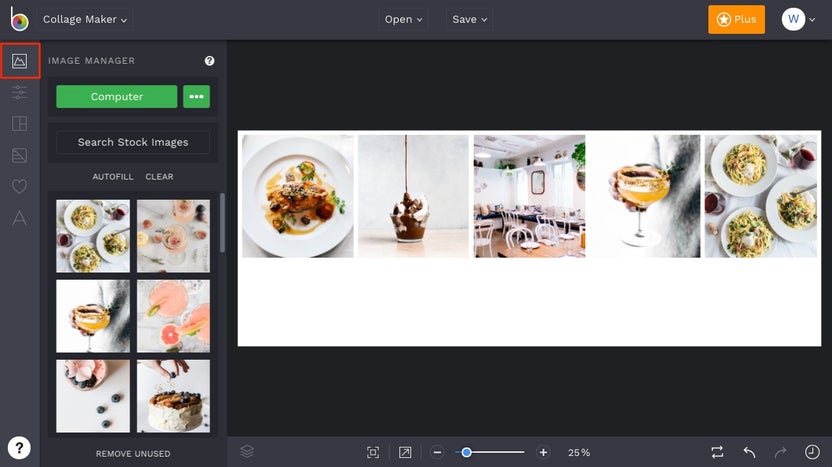This screenshot has height=467, width=832.
Task: Select the pasta plates collage cell
Action: pyautogui.click(x=761, y=196)
